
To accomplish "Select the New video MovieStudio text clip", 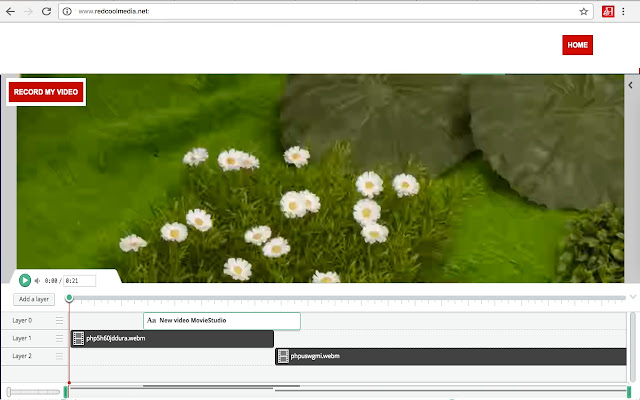I will click(222, 321).
